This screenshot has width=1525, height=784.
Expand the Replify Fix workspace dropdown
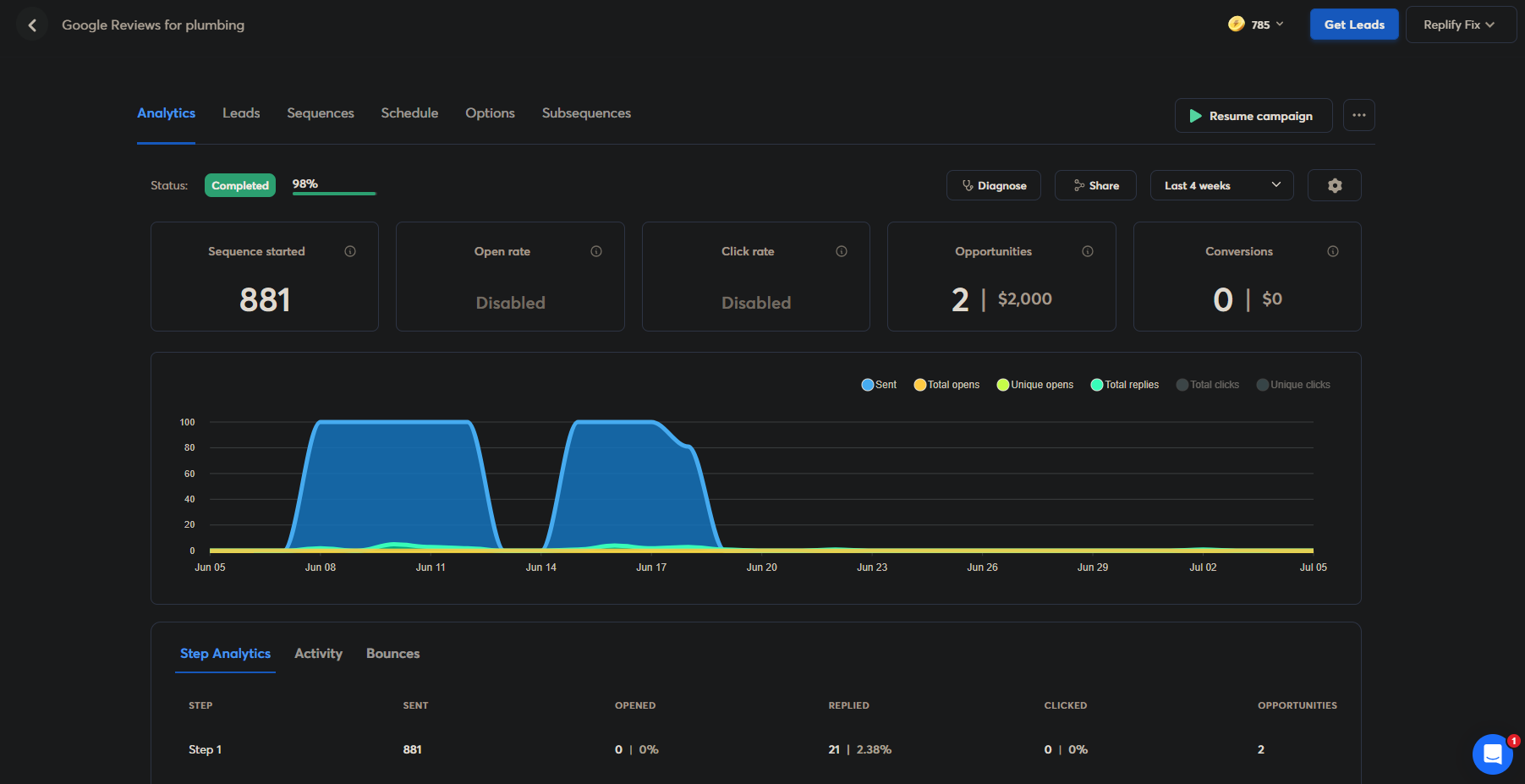click(x=1460, y=25)
